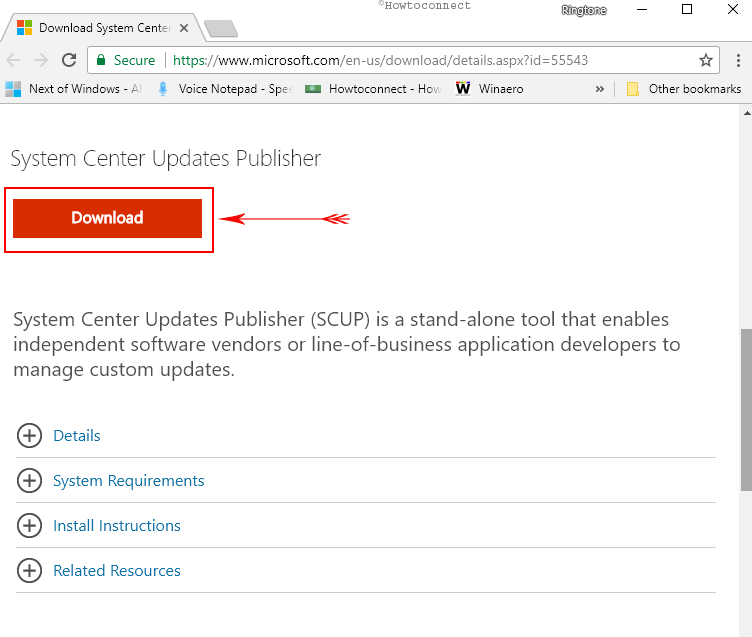Minimize the Chrome window
Screen dimensions: 752x637
click(642, 10)
